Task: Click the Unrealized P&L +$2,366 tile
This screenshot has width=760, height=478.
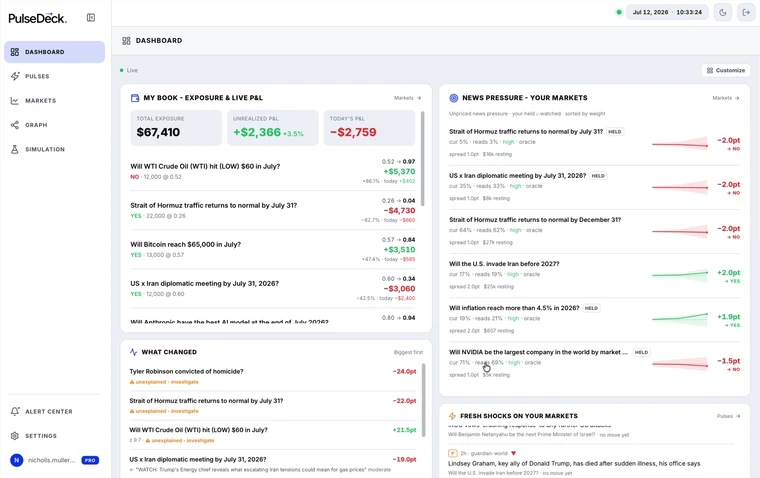Action: [273, 128]
